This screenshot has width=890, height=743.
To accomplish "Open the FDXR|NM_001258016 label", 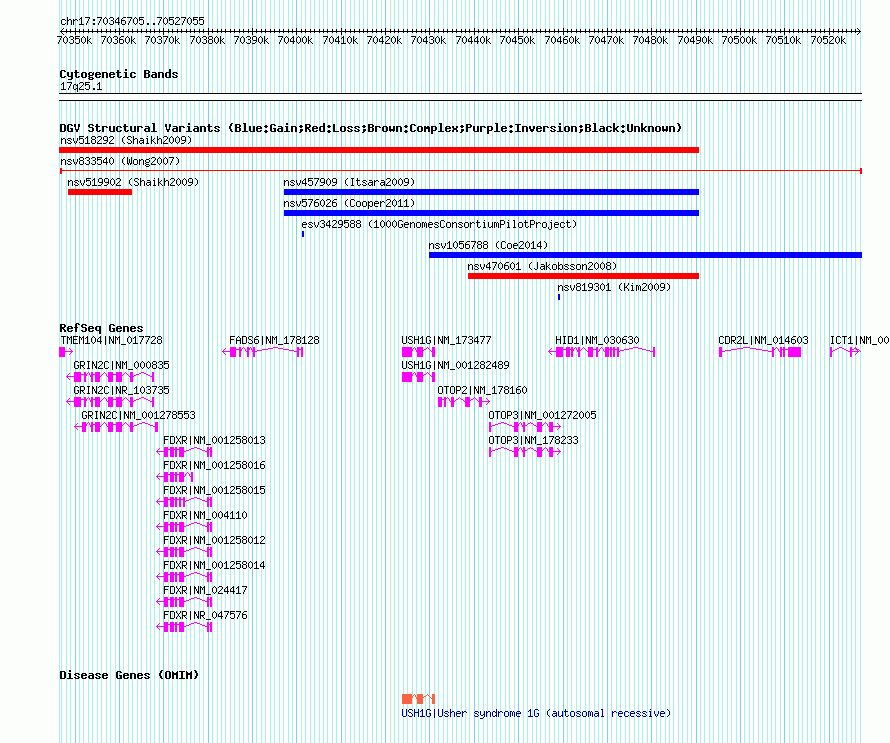I will coord(214,465).
